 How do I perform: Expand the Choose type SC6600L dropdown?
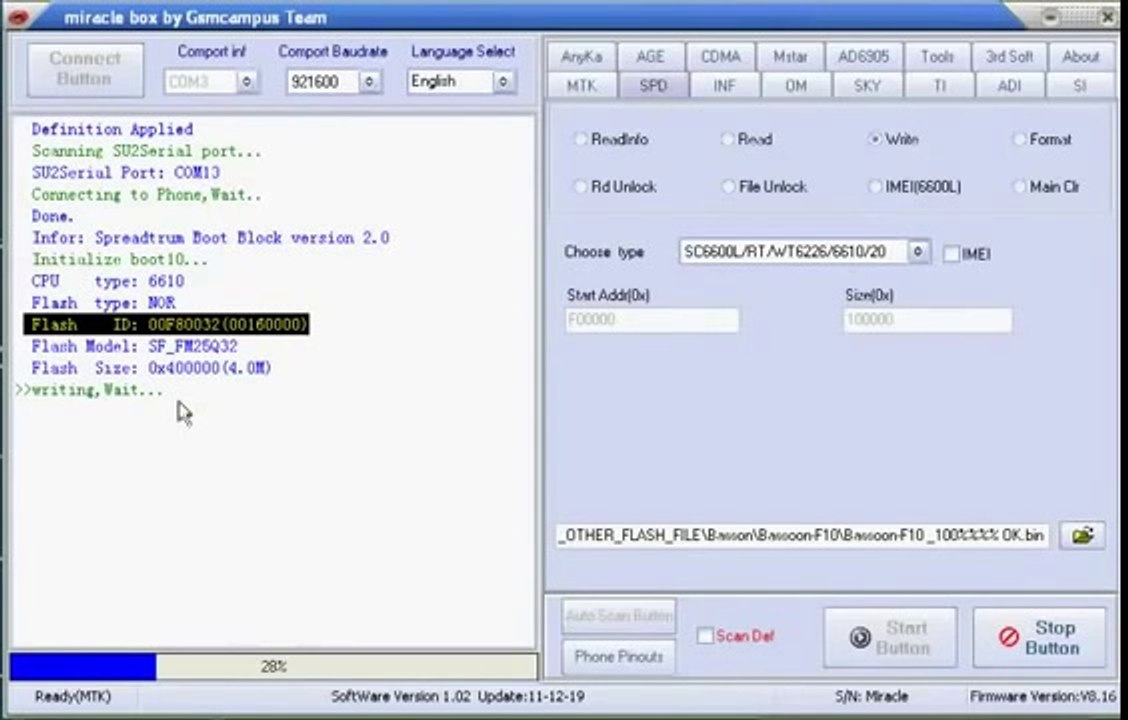coord(918,252)
